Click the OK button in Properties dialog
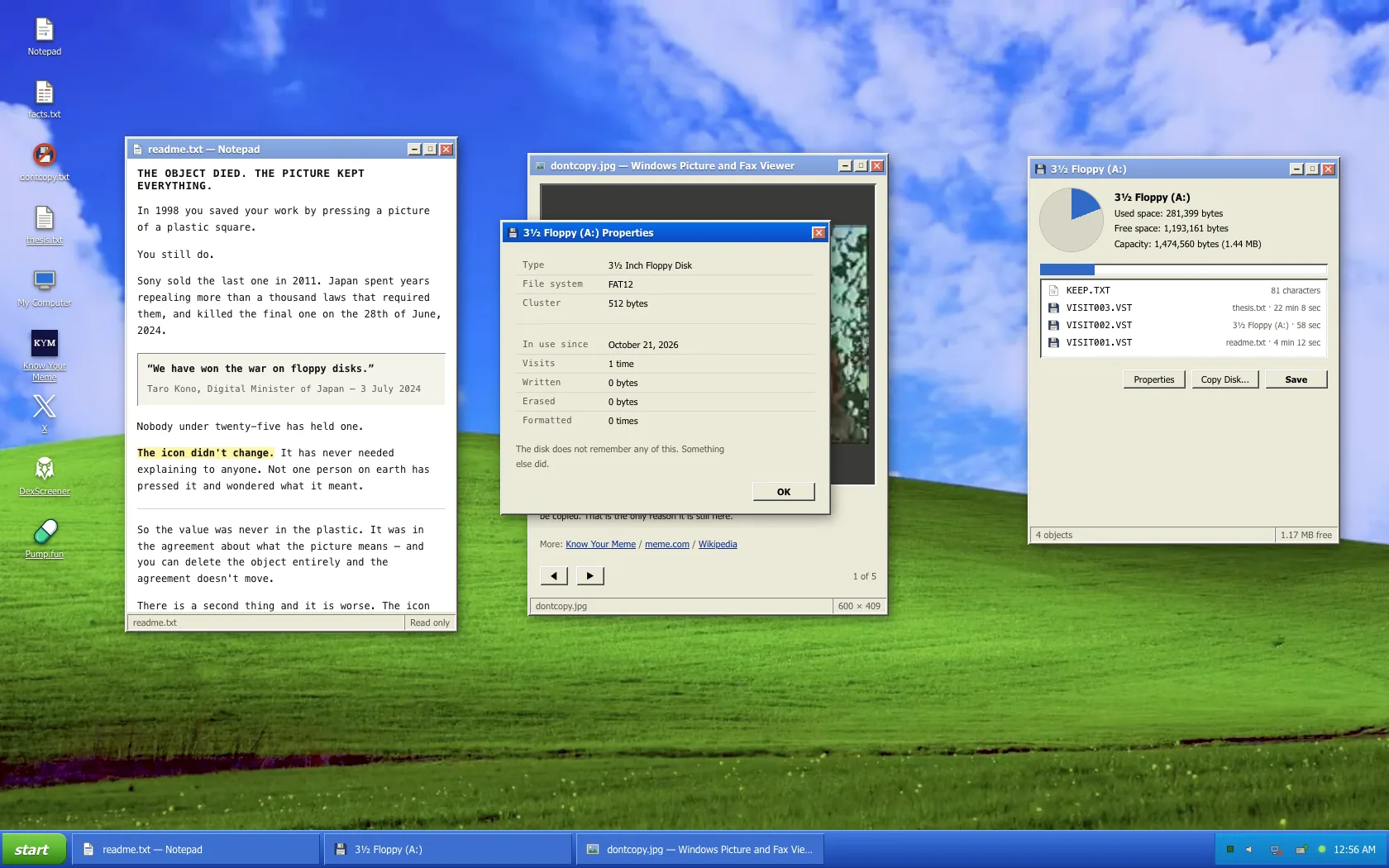The image size is (1389, 868). tap(784, 492)
